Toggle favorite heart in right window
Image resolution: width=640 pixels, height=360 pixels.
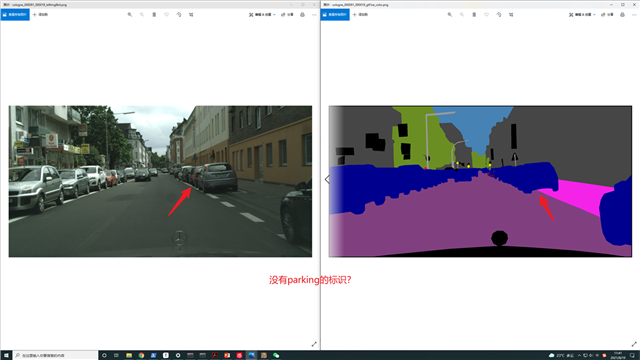487,15
